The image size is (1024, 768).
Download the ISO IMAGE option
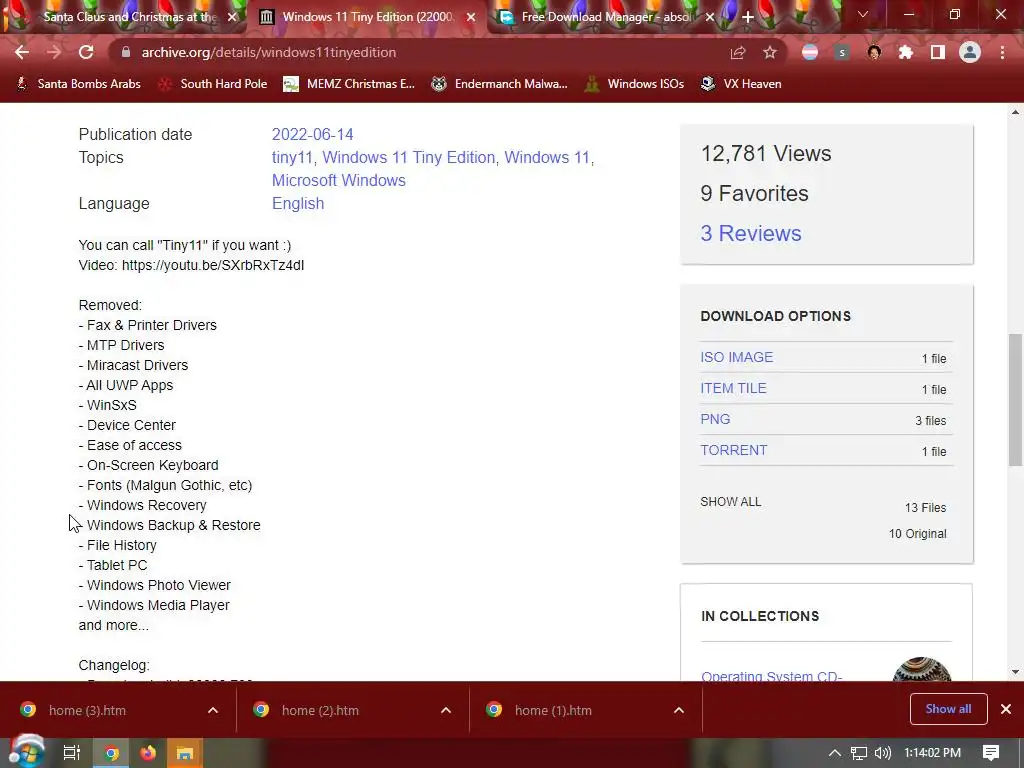click(x=737, y=357)
